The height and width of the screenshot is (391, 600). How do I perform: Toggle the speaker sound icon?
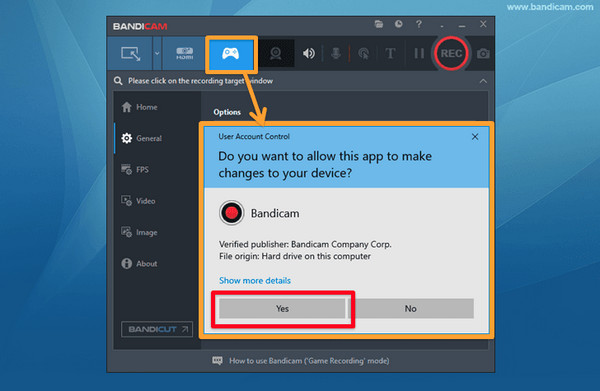tap(309, 54)
